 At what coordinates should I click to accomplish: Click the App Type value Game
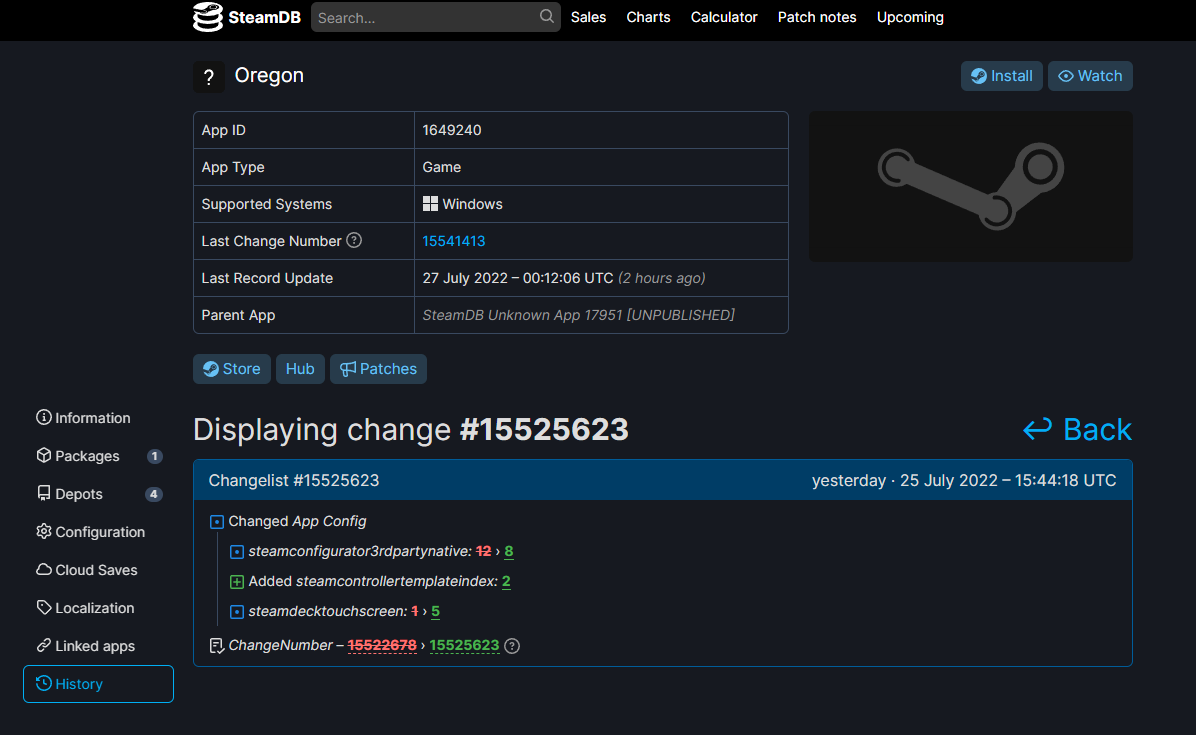pos(442,167)
